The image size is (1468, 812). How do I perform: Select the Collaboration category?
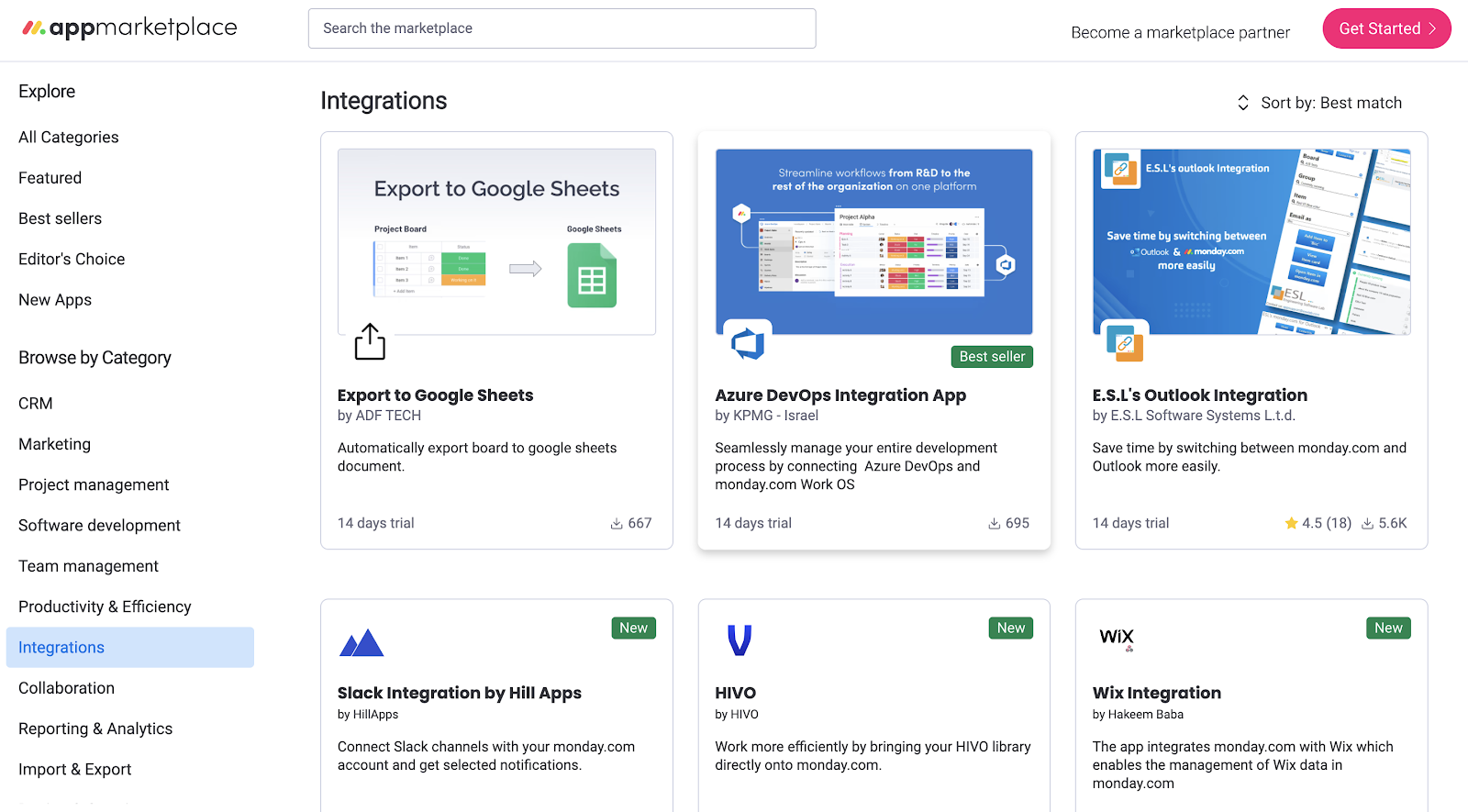[x=67, y=688]
